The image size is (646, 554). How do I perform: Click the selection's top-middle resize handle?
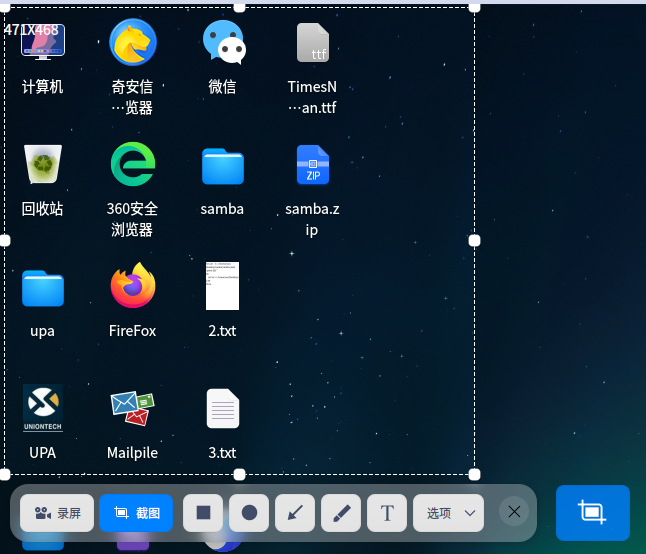239,7
